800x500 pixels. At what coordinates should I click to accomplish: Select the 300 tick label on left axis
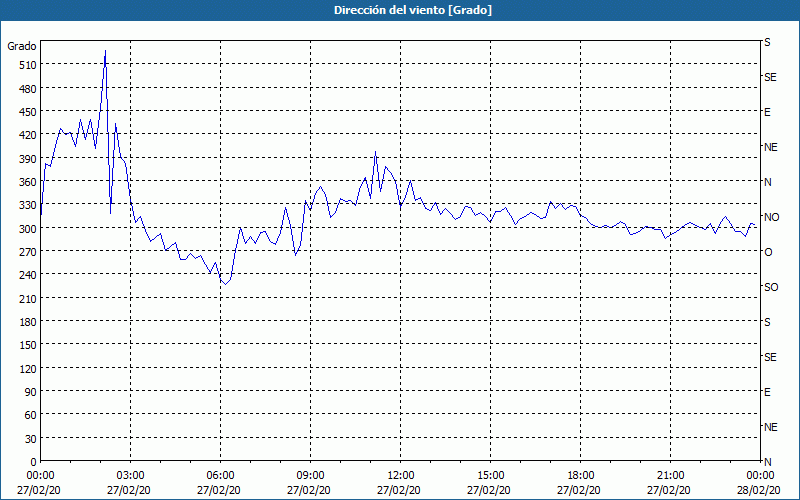[x=25, y=228]
